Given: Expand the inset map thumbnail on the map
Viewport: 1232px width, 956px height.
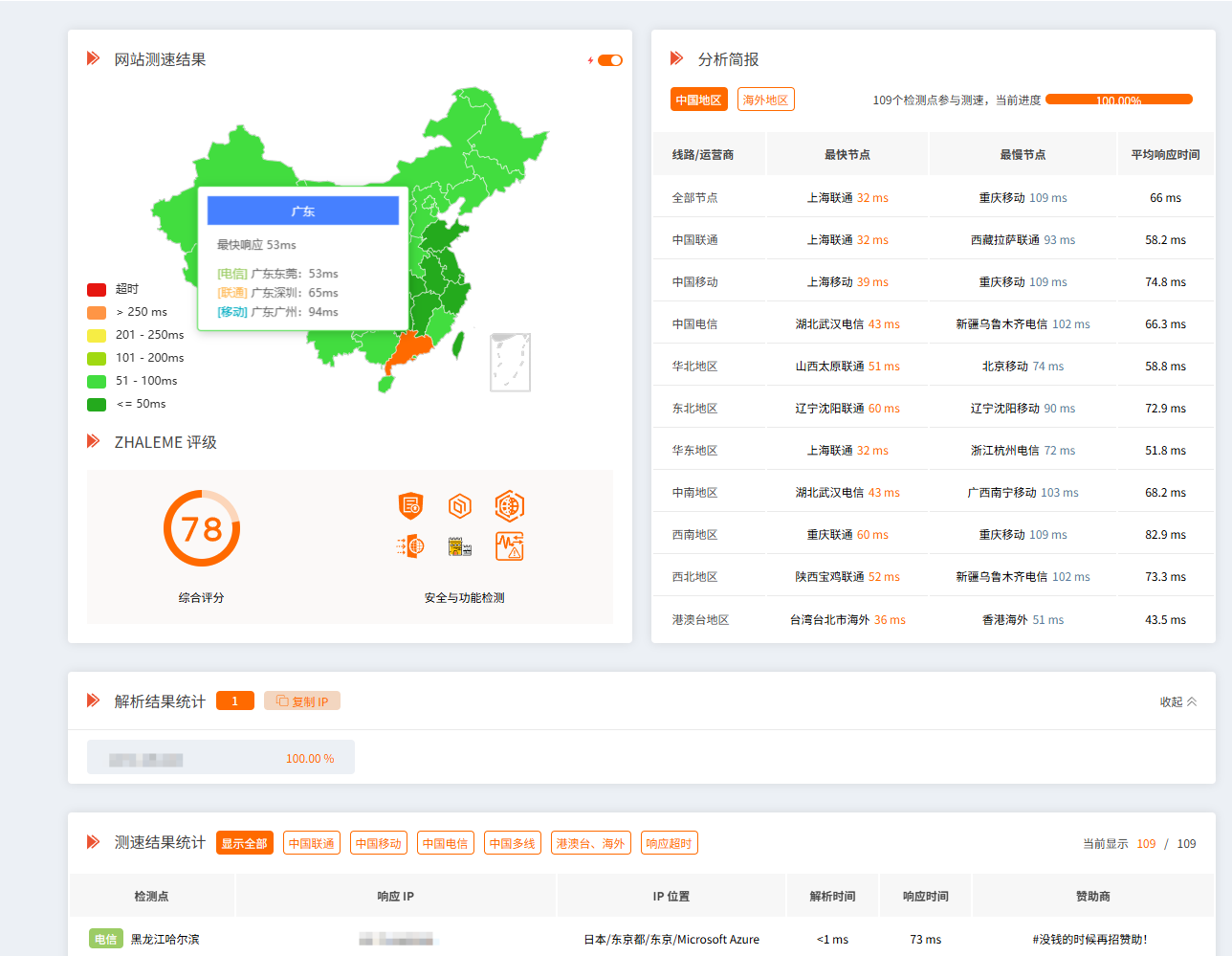Looking at the screenshot, I should coord(509,363).
